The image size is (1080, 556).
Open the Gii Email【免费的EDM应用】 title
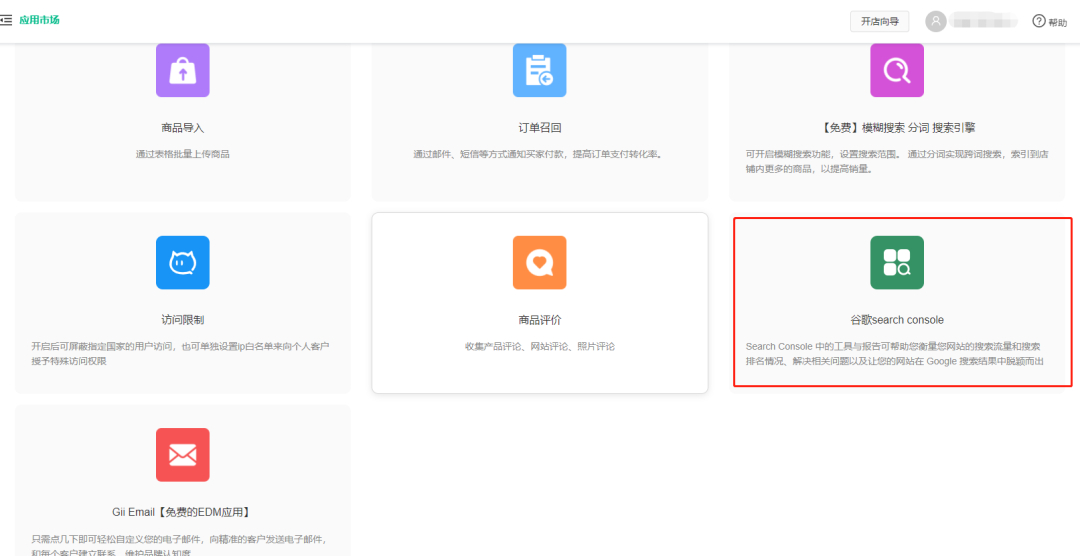click(181, 512)
